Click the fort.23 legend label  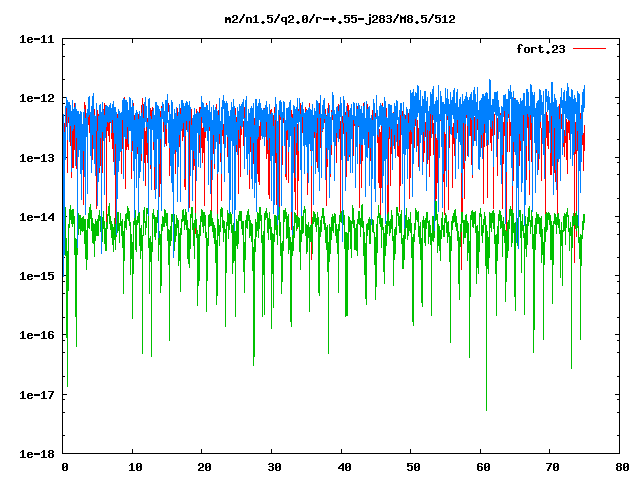pyautogui.click(x=541, y=49)
